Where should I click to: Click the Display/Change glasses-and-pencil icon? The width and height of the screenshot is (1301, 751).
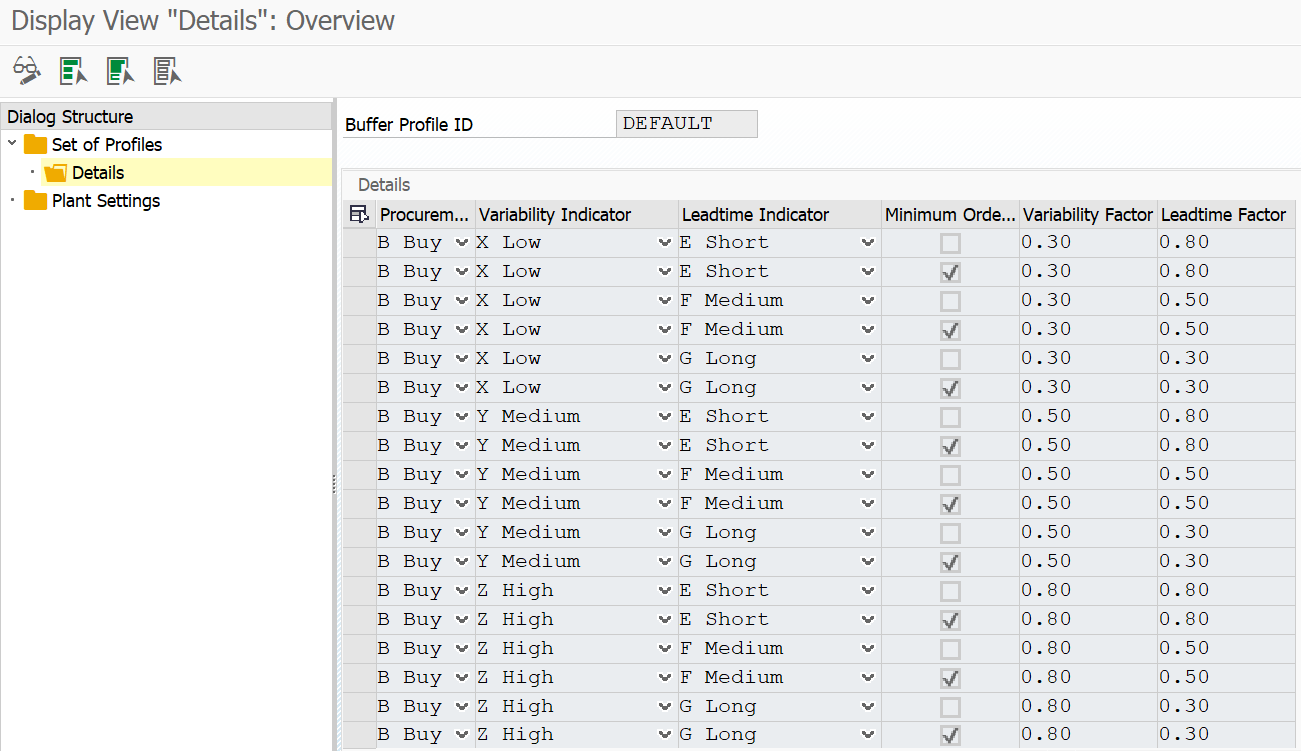pos(27,70)
